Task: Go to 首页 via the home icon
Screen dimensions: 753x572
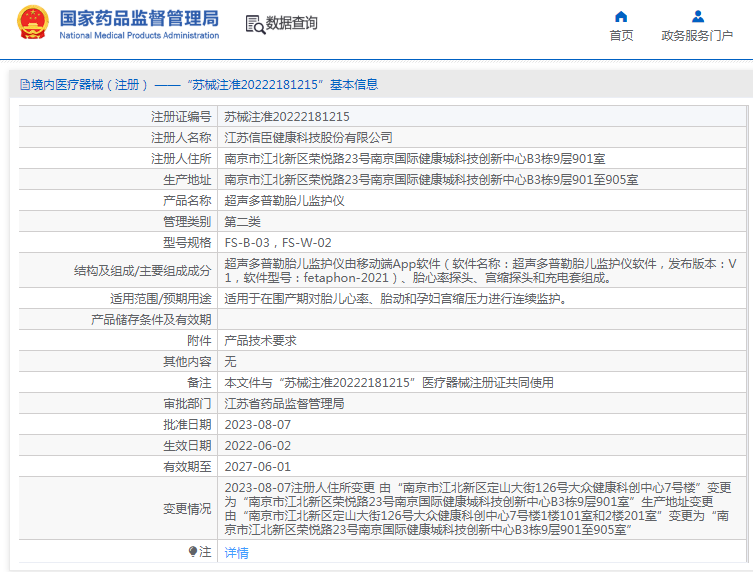Action: 621,17
